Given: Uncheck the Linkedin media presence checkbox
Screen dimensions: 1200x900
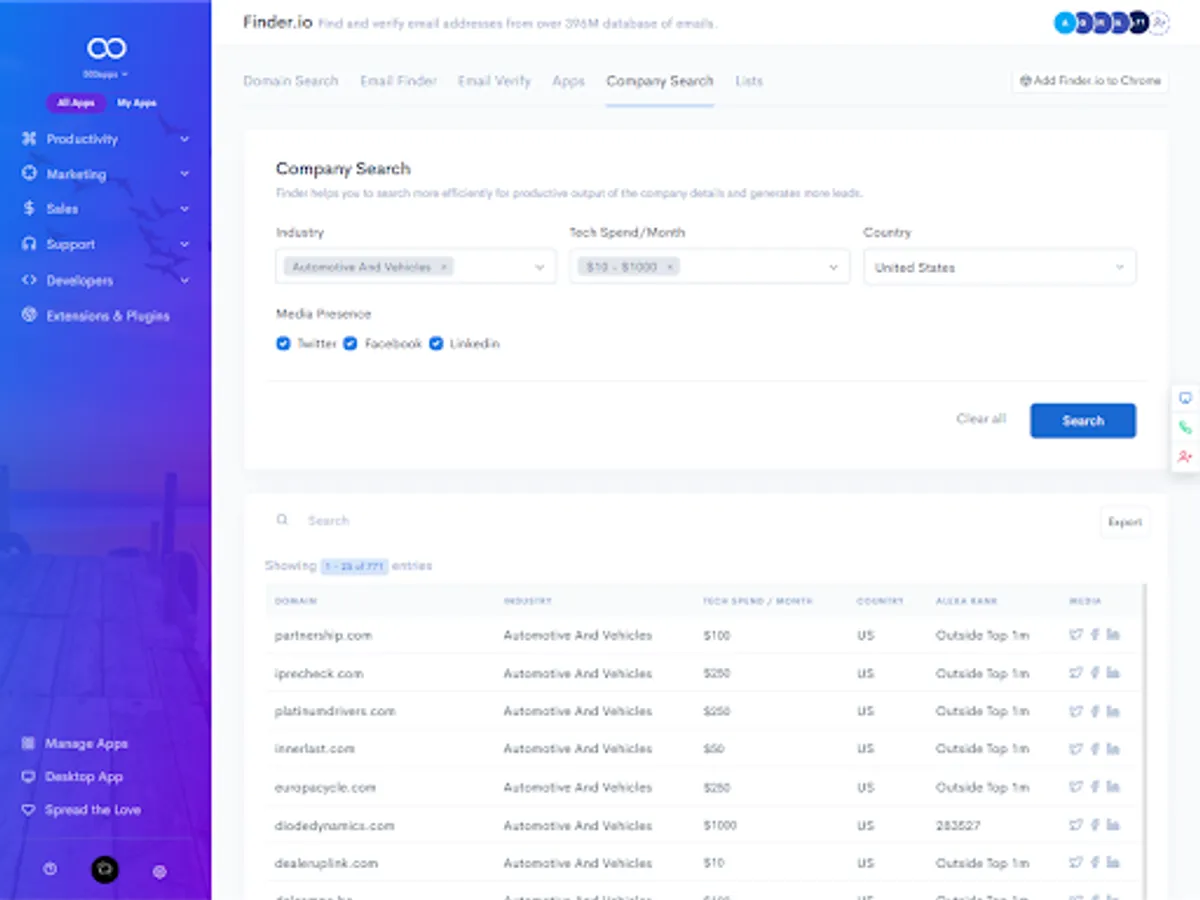Looking at the screenshot, I should (436, 343).
